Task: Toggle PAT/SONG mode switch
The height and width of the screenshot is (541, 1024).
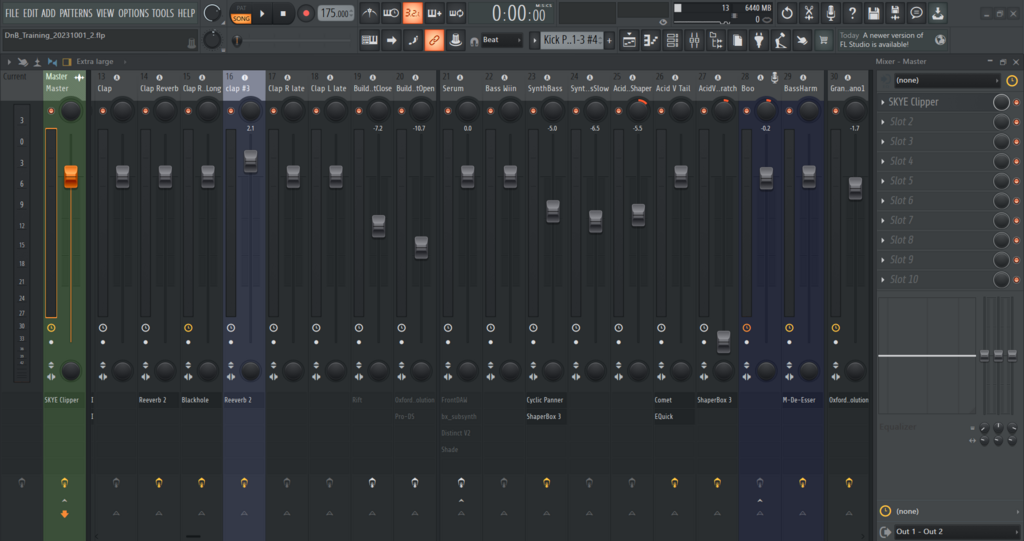Action: click(241, 14)
